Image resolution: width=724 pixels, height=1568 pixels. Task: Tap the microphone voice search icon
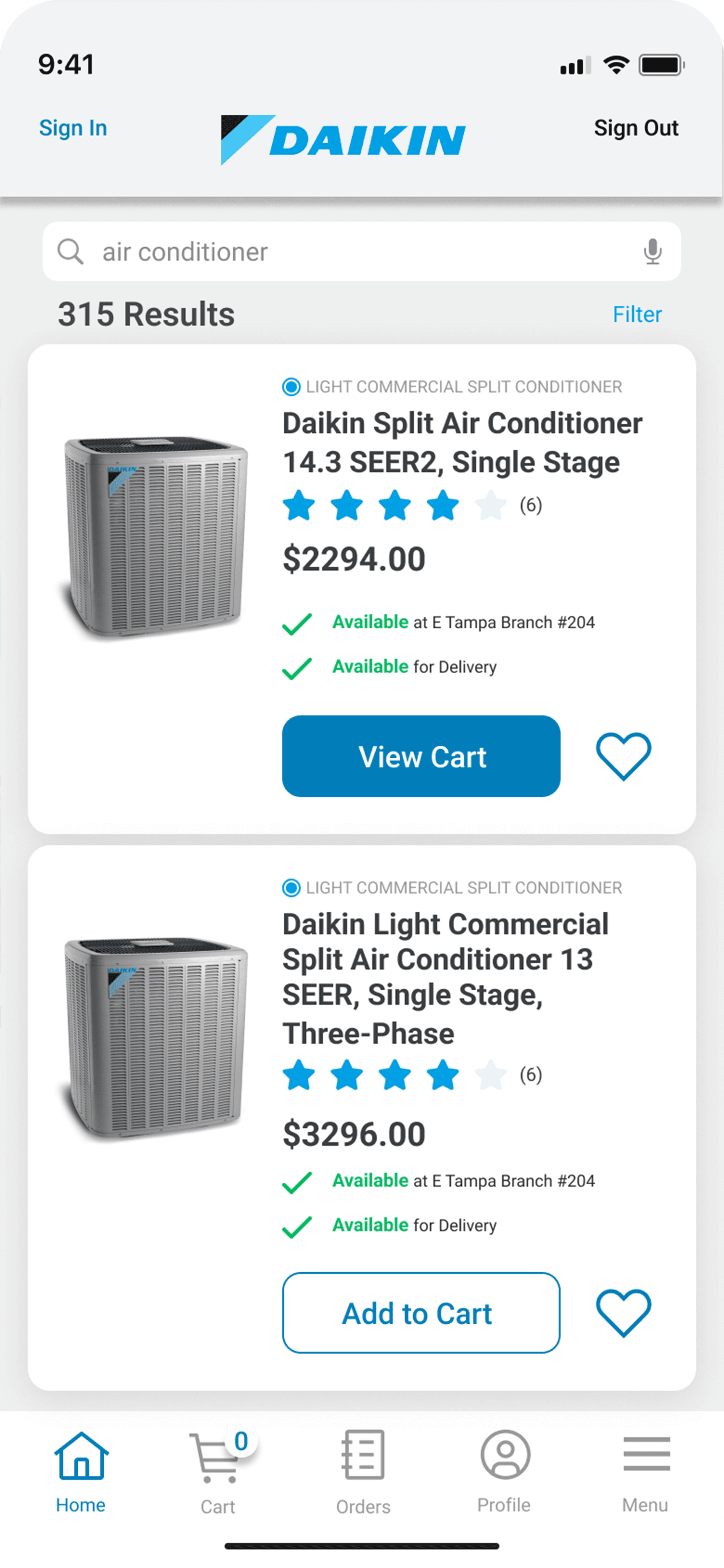(x=652, y=251)
